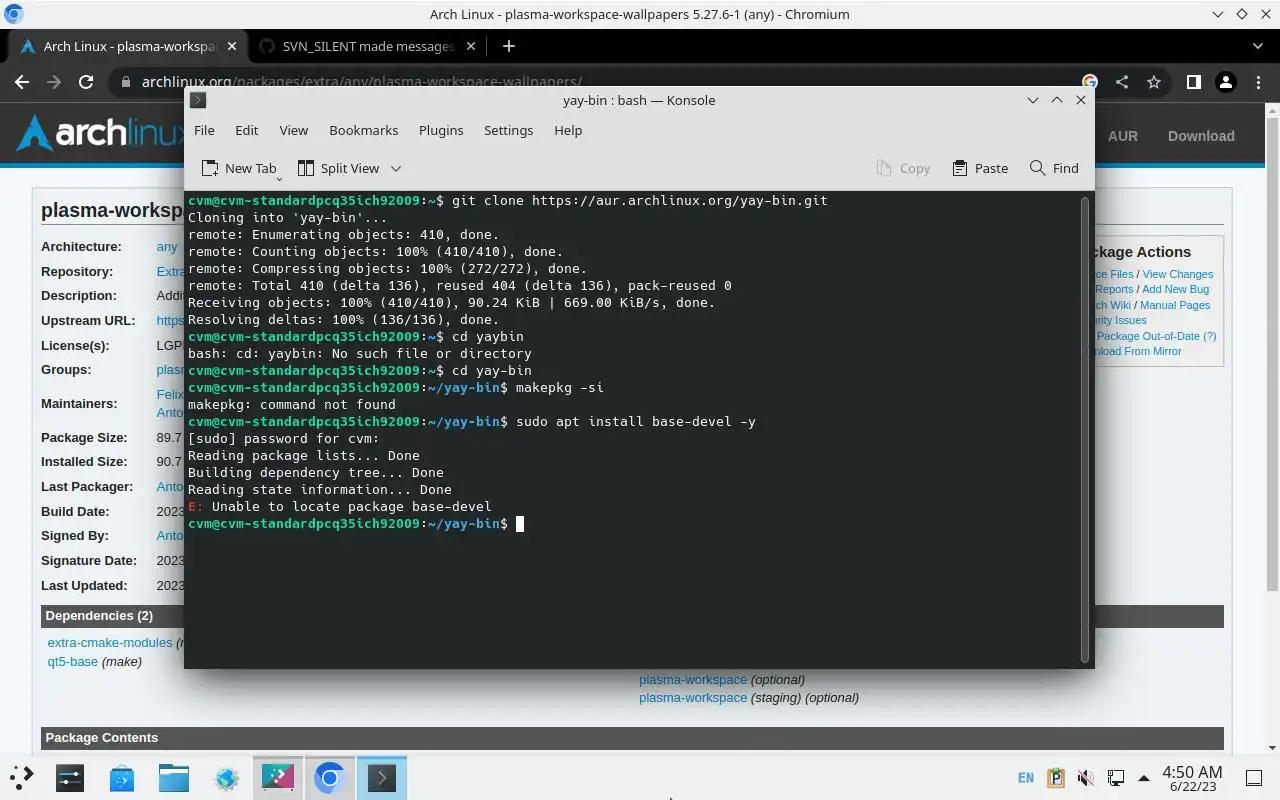Click the muted volume tray icon
1280x800 pixels.
[1086, 777]
